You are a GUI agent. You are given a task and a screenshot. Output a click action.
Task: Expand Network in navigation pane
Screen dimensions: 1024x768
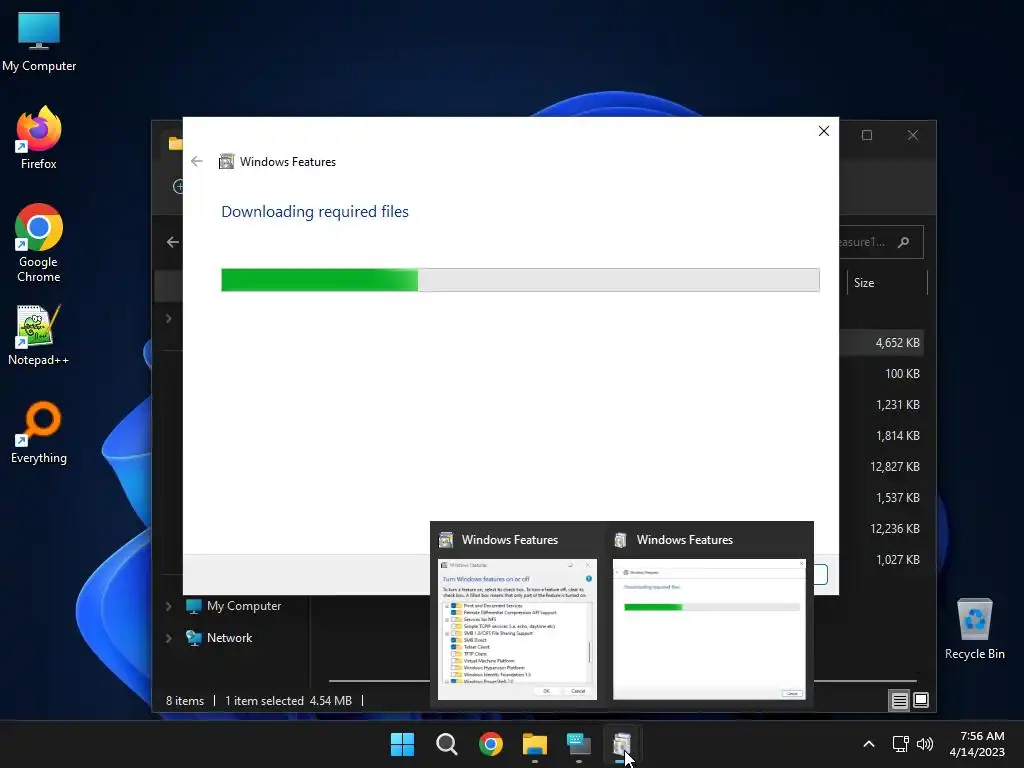(x=168, y=638)
